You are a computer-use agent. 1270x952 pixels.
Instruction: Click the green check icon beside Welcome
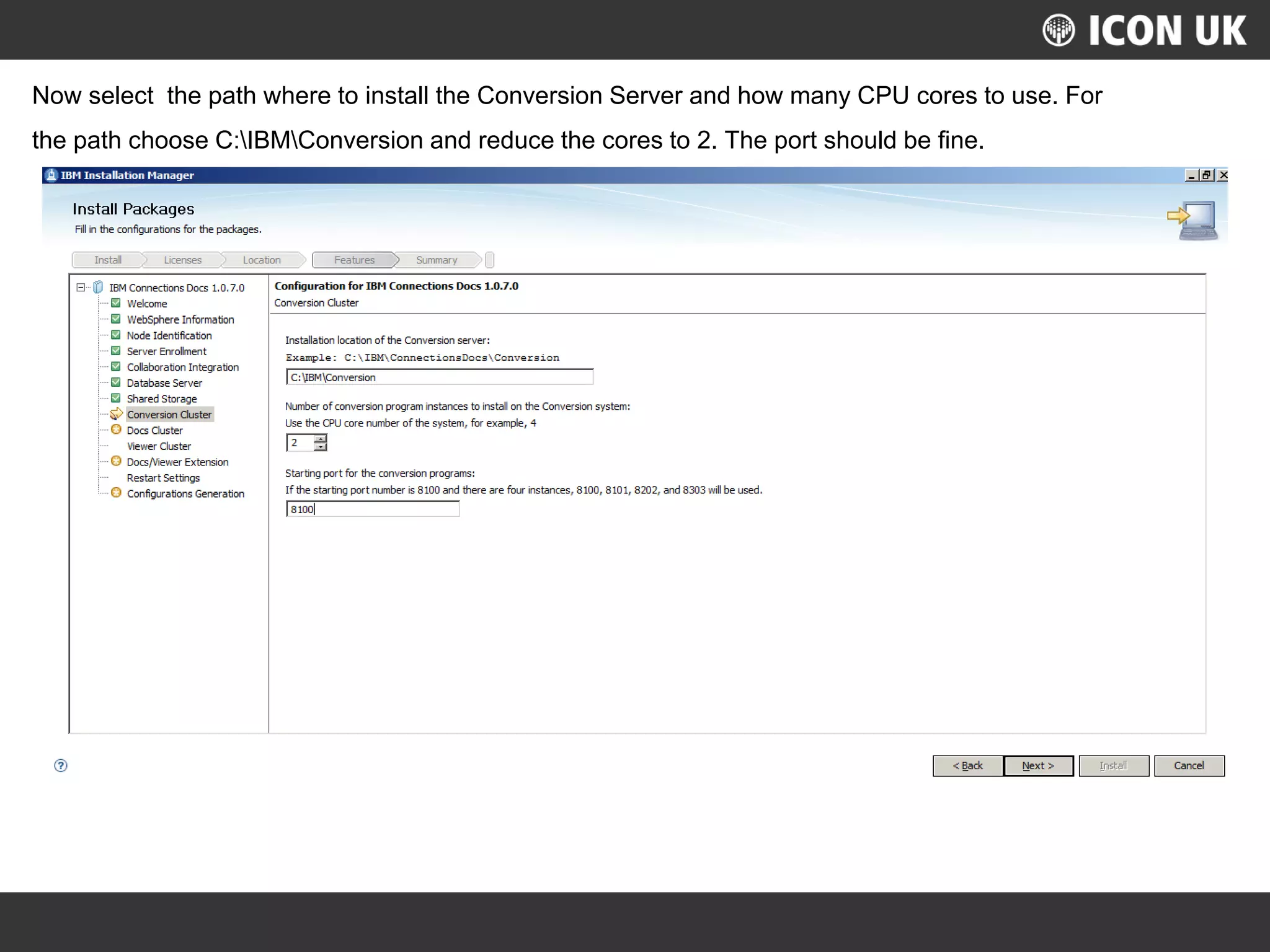(115, 303)
